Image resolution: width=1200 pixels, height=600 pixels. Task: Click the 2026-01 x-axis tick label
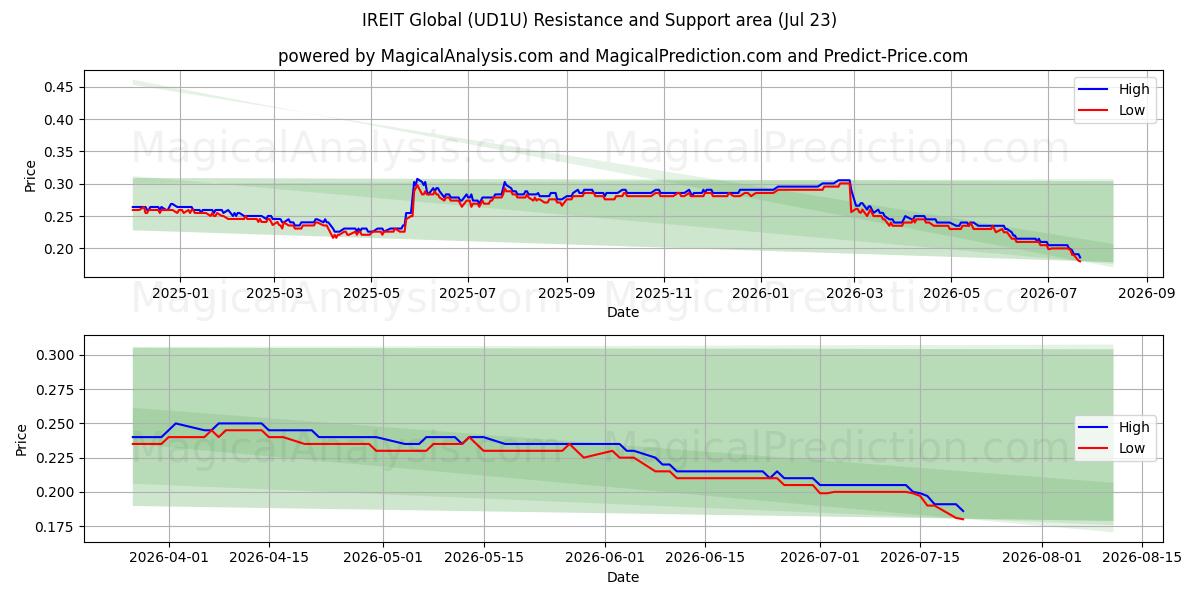click(760, 293)
